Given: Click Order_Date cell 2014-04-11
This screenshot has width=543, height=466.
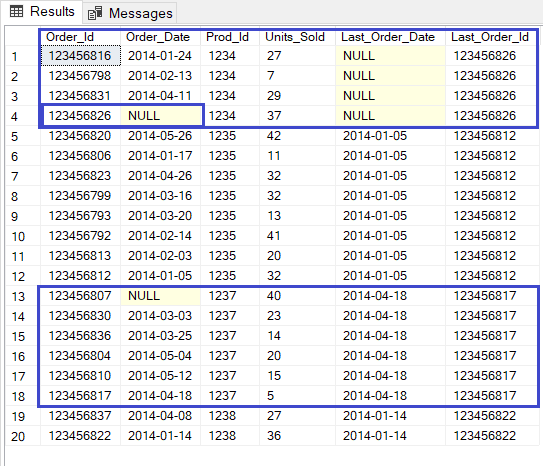Looking at the screenshot, I should click(160, 96).
